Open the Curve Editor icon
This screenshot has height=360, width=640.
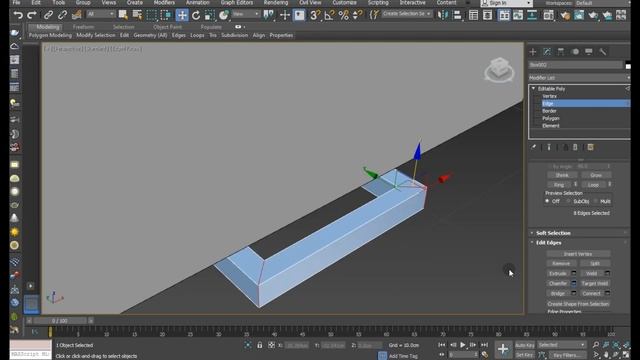518,15
